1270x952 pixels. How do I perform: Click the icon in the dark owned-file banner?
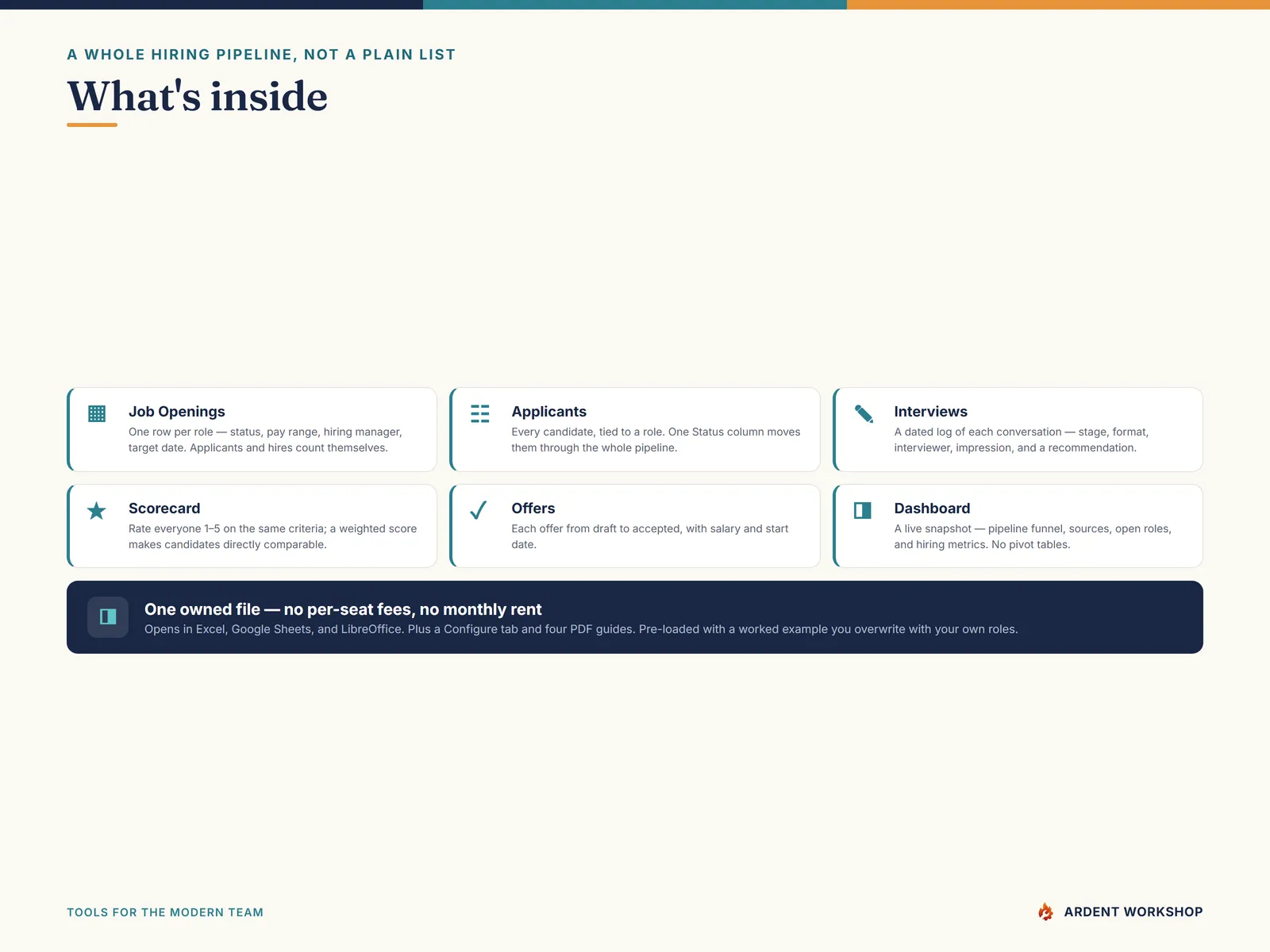coord(108,616)
